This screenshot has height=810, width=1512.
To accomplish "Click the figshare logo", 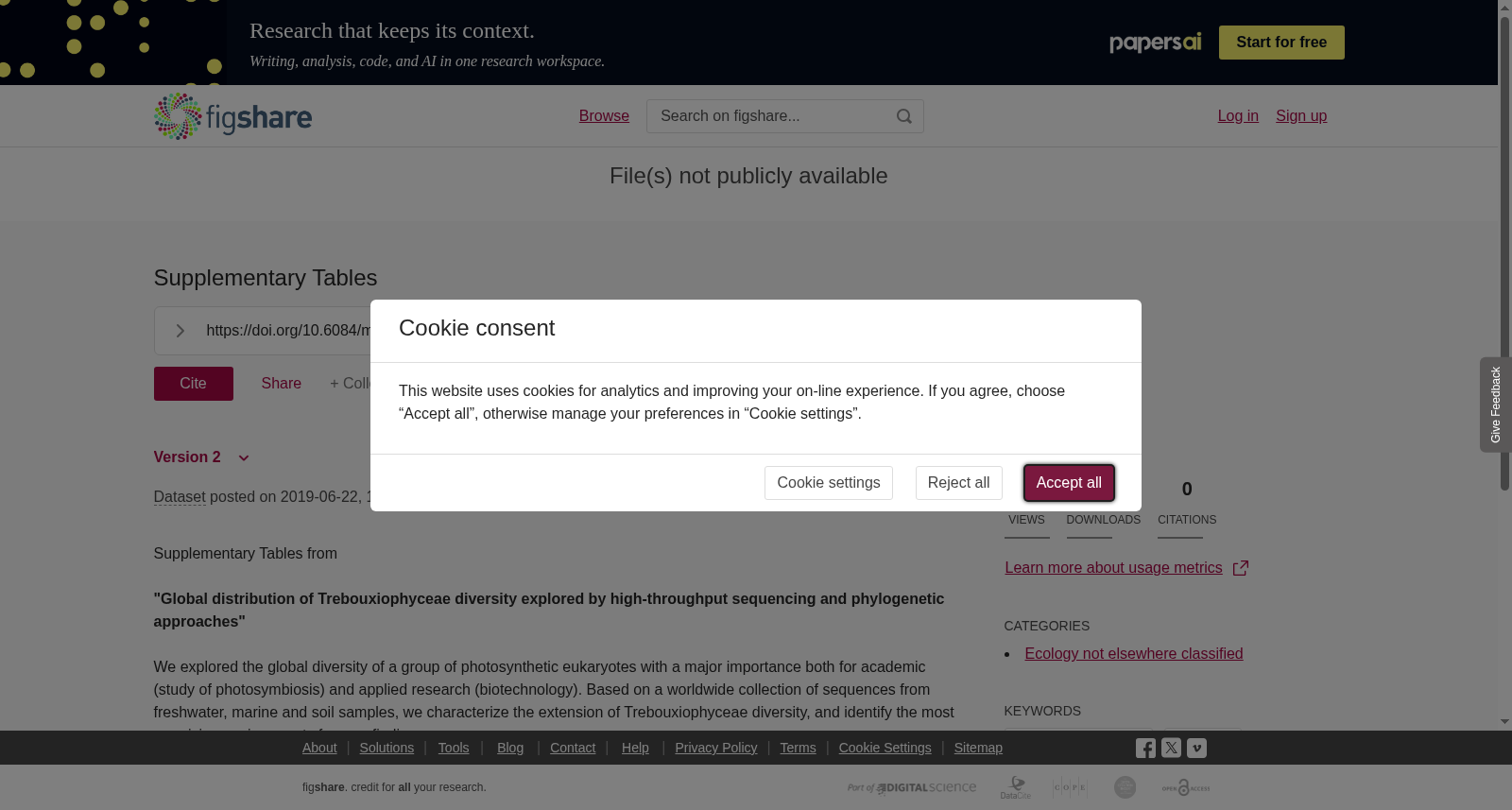I will [232, 116].
